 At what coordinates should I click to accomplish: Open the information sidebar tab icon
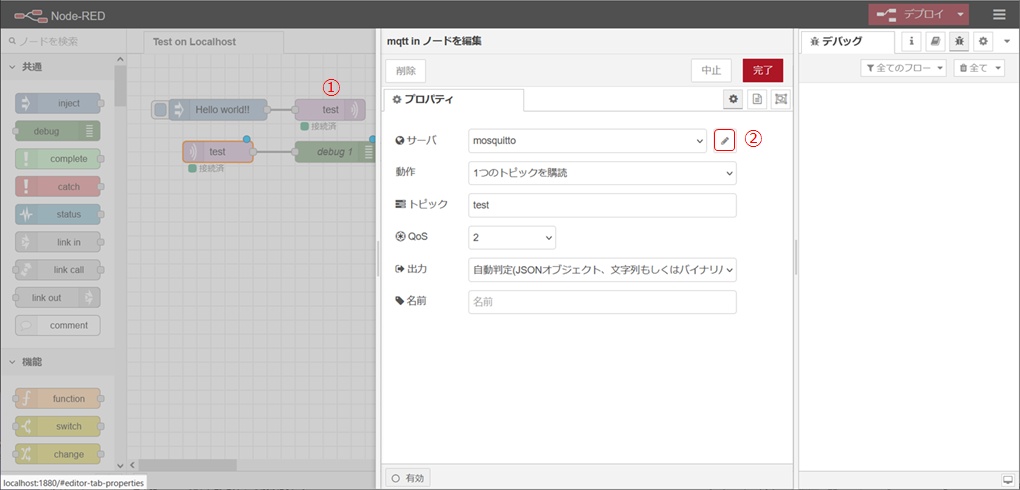coord(911,41)
